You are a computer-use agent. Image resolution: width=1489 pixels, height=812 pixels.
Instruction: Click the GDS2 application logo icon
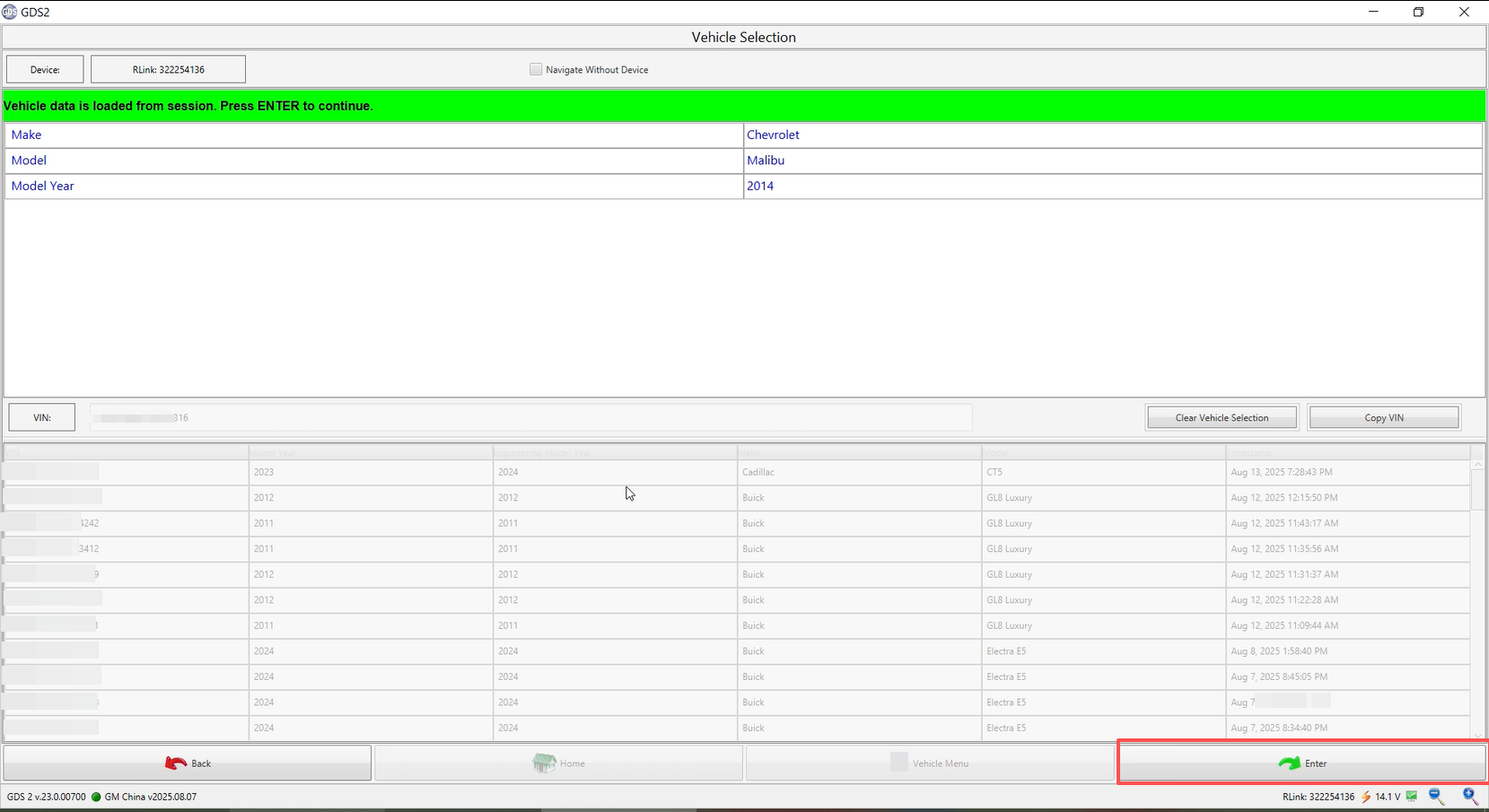click(10, 13)
